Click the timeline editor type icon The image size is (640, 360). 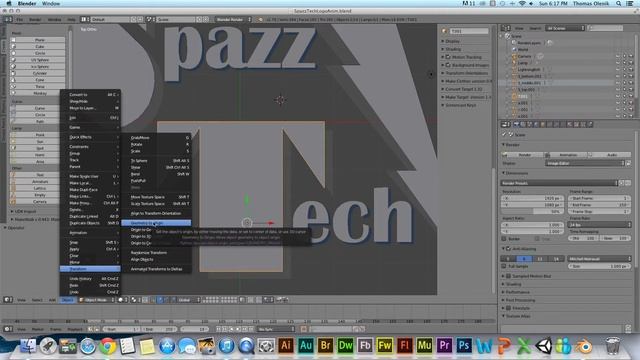pyautogui.click(x=8, y=329)
